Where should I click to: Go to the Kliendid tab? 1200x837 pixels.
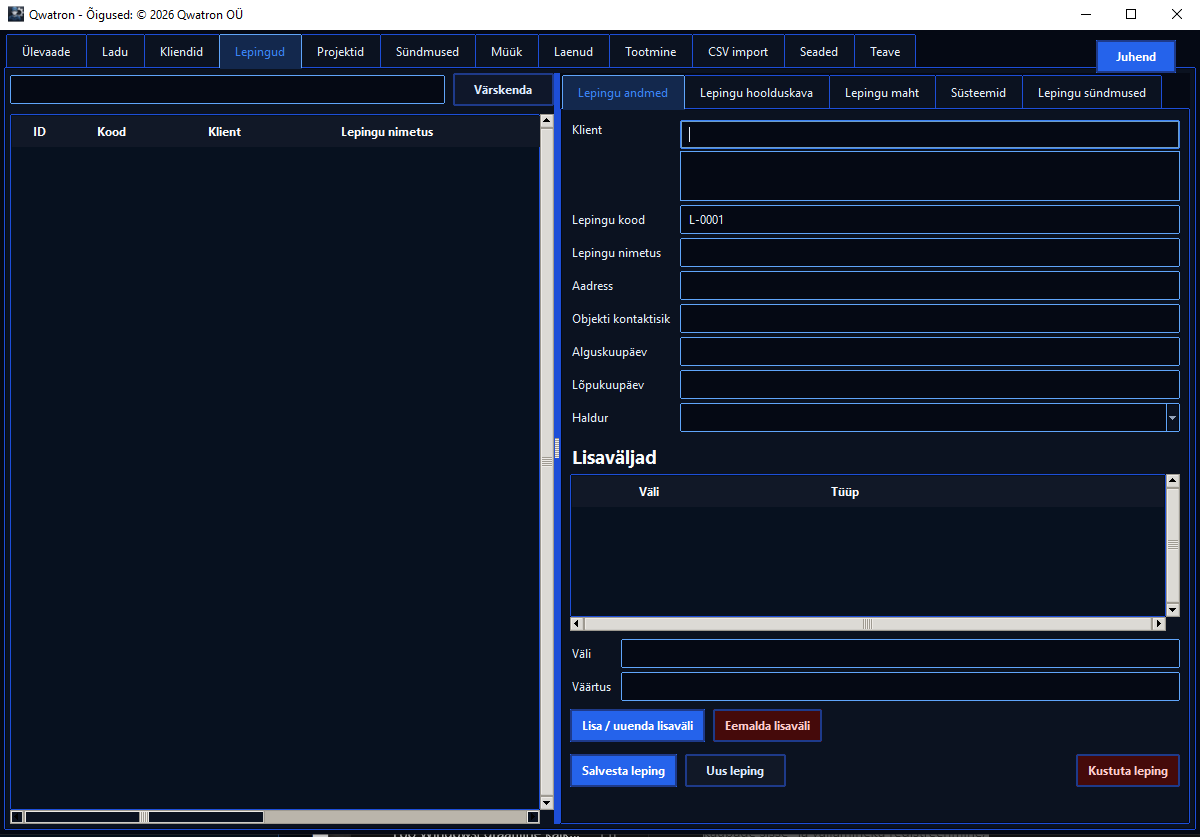click(x=182, y=52)
